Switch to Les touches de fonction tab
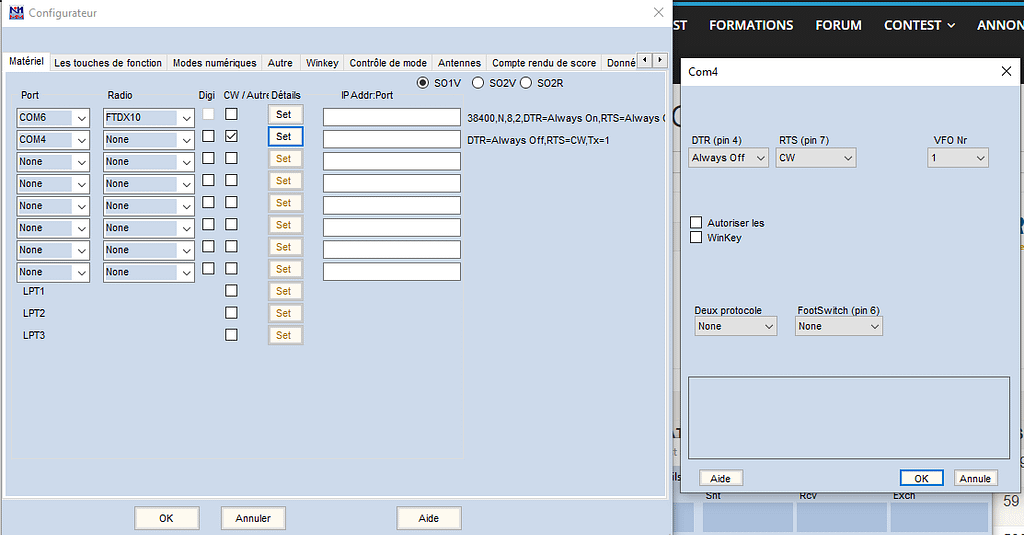 point(108,63)
